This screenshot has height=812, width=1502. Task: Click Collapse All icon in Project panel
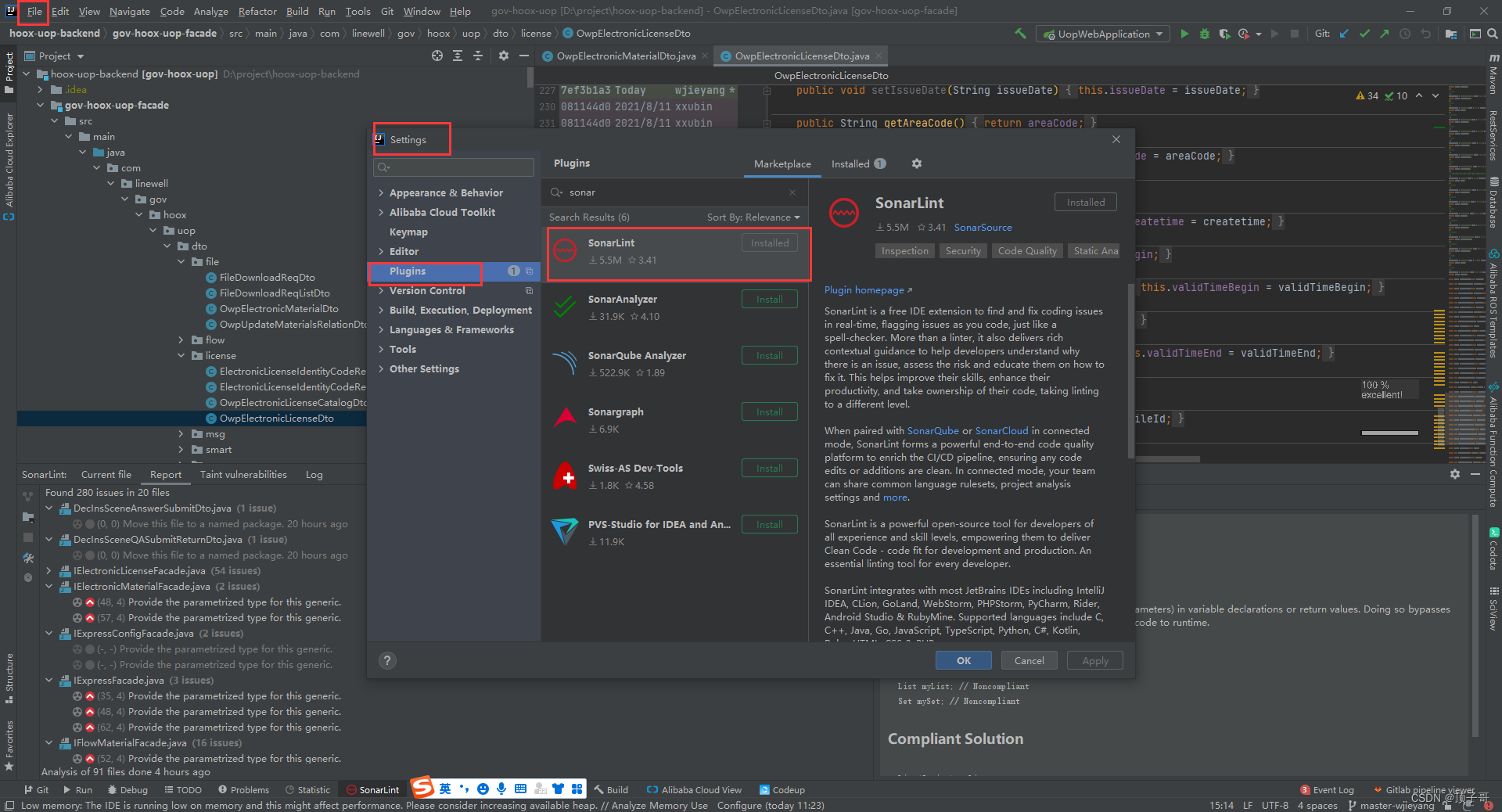click(478, 56)
